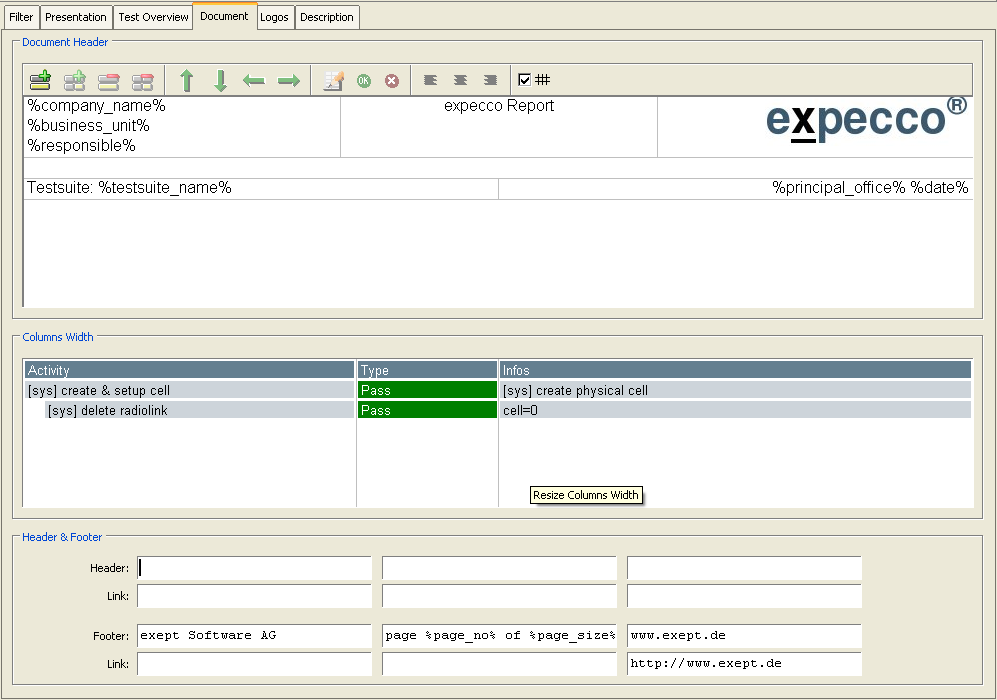This screenshot has width=997, height=700.
Task: Confirm with the green OK icon
Action: pos(364,81)
